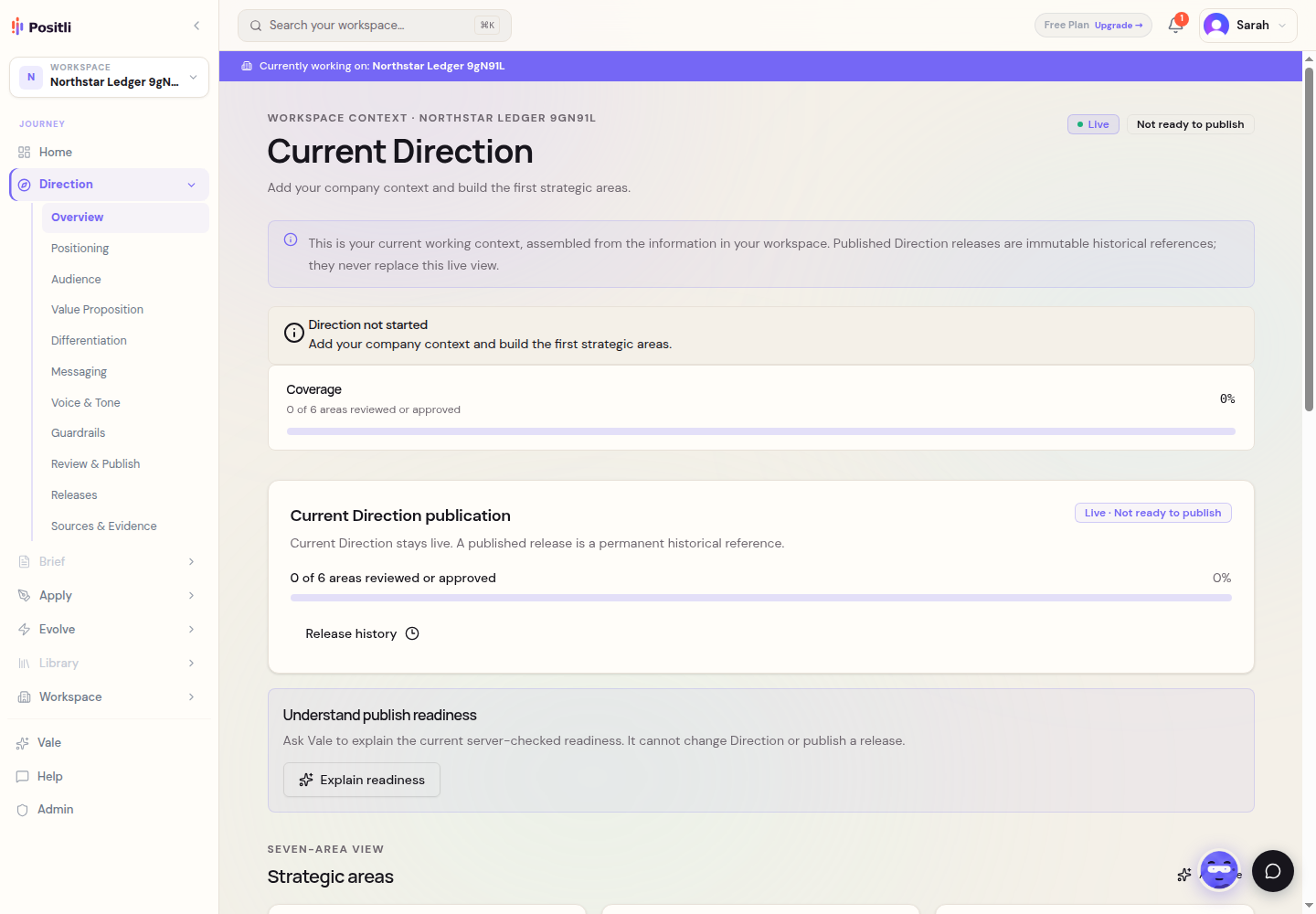Screen dimensions: 1316x914
Task: Click the info icon in the context notice
Action: click(x=291, y=239)
